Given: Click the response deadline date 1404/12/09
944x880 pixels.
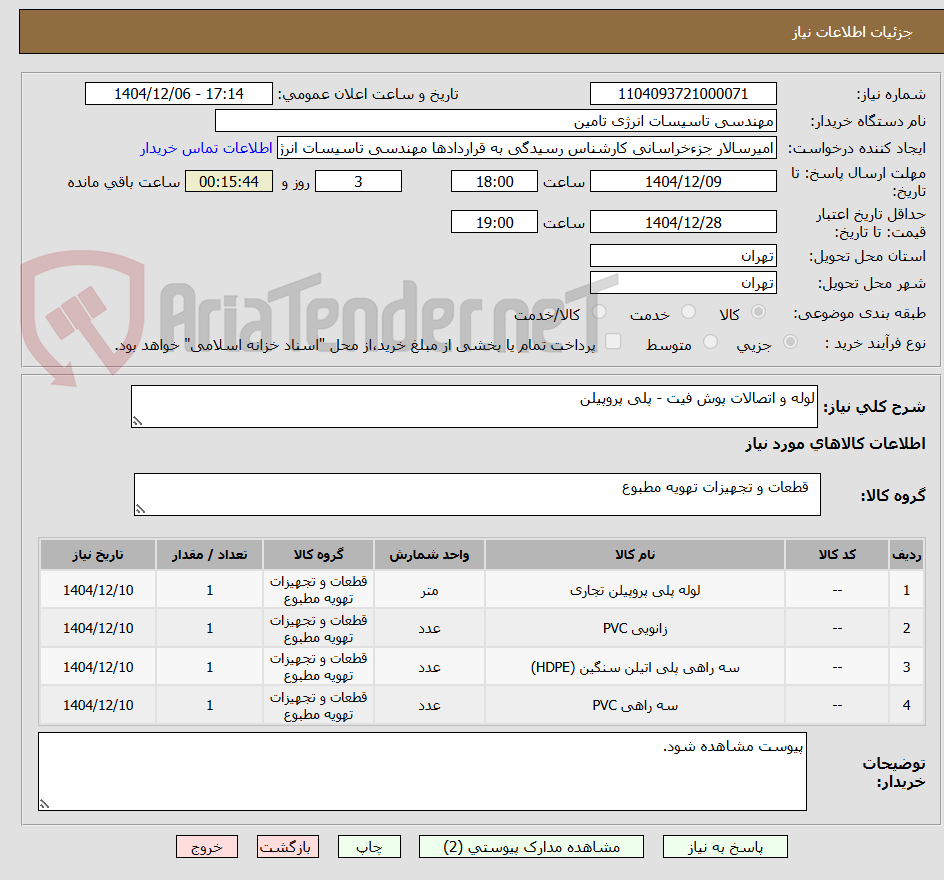Looking at the screenshot, I should (x=683, y=181).
